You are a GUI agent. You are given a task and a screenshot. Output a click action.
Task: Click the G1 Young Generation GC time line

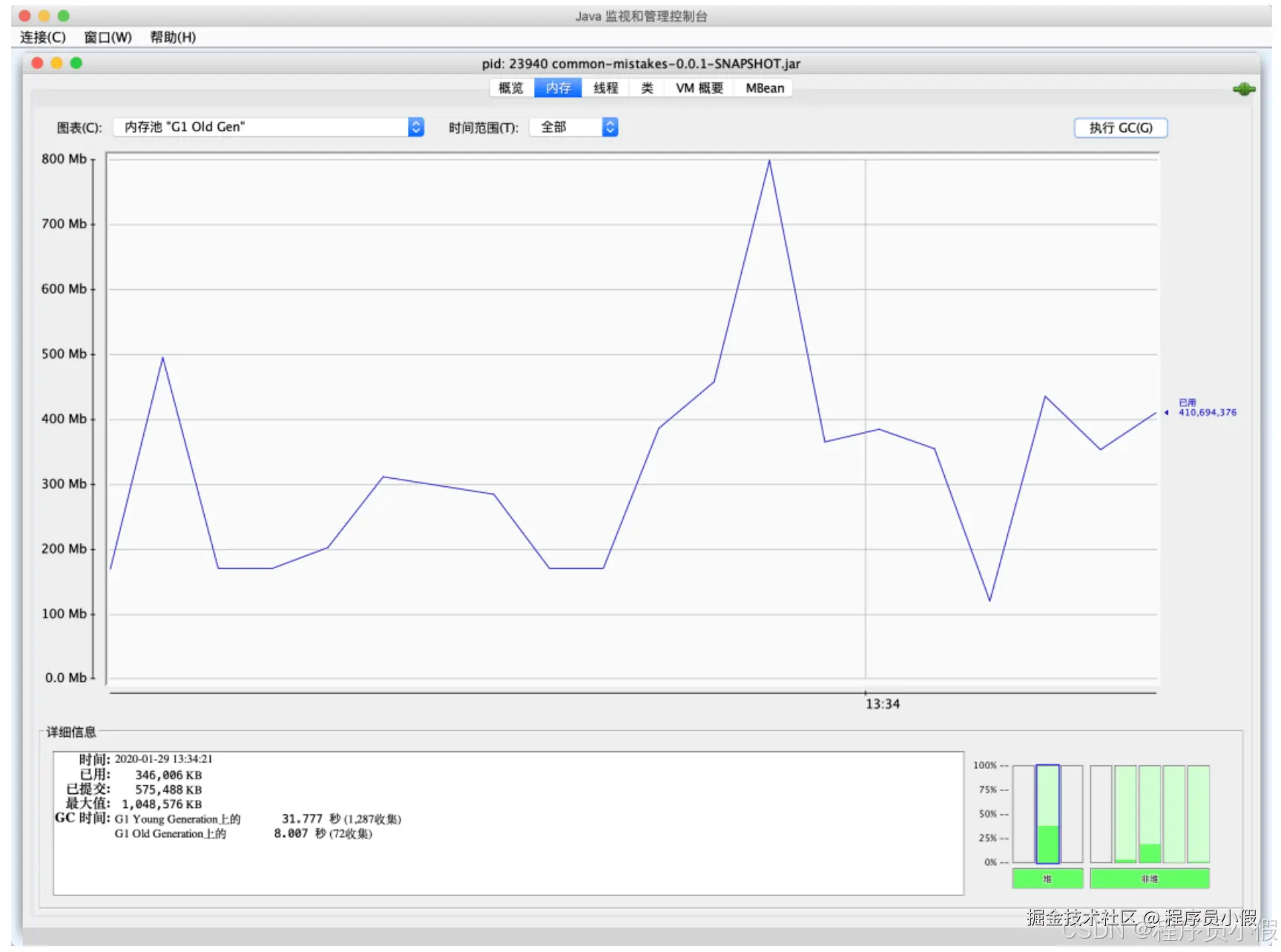tap(257, 819)
